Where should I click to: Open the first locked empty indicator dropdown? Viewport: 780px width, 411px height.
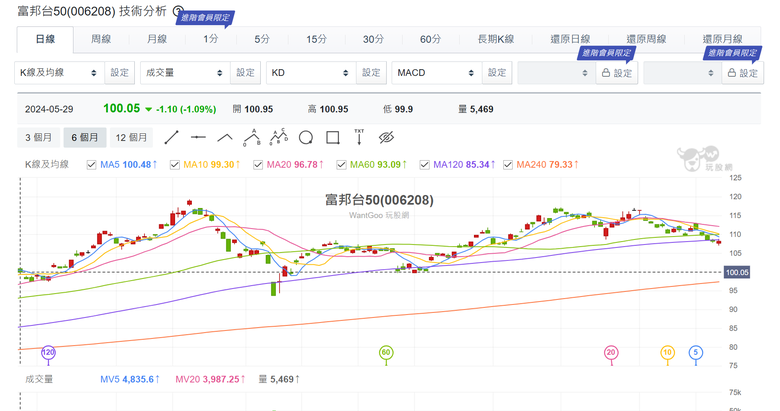coord(556,73)
